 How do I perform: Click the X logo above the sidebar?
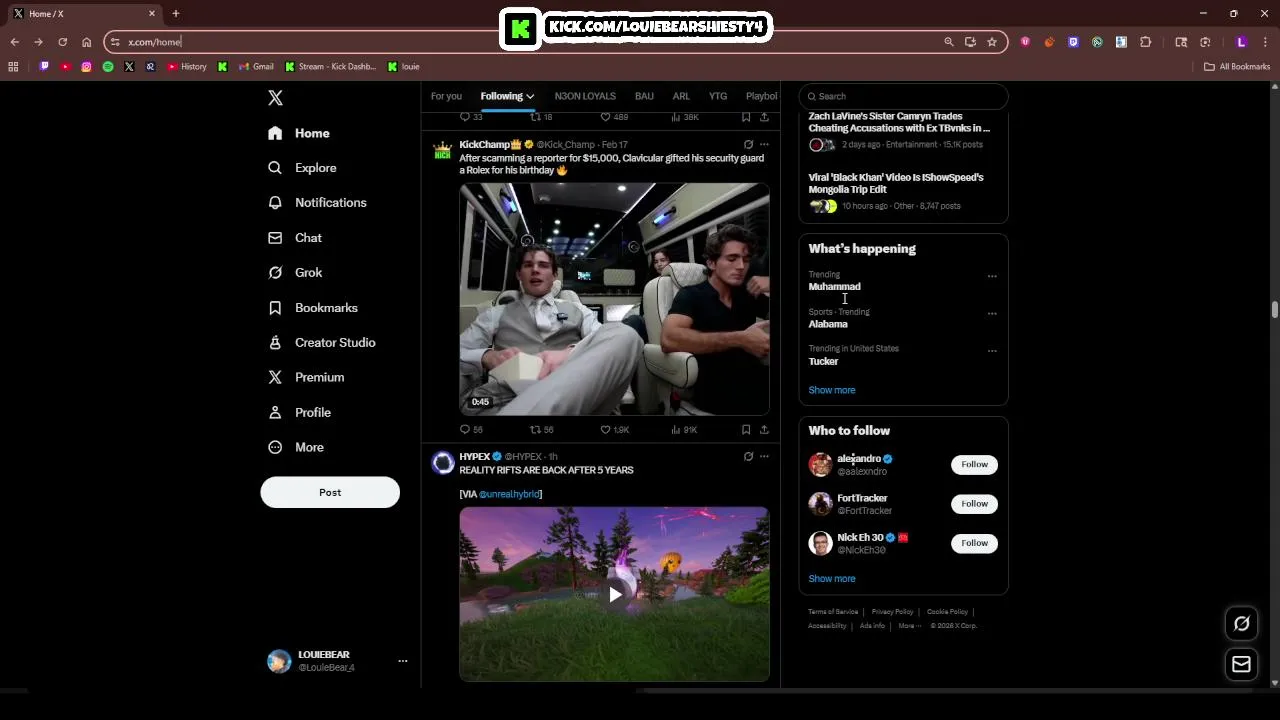[x=275, y=97]
